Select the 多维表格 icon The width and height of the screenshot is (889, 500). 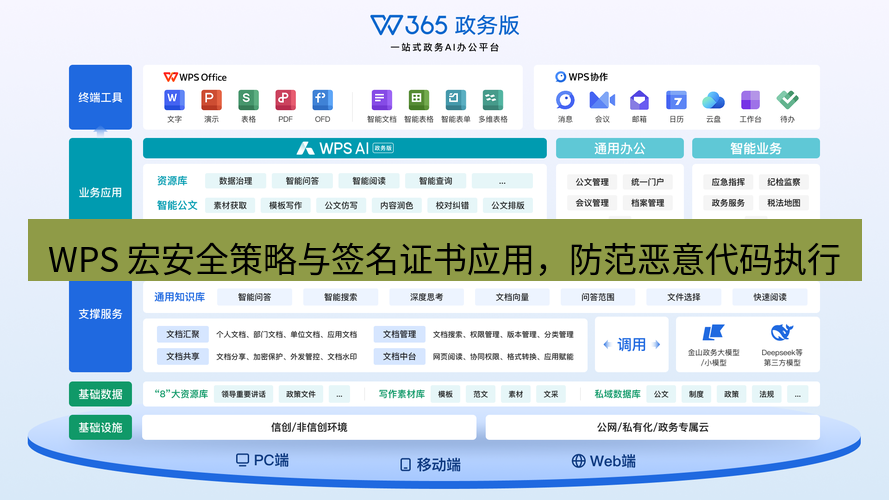point(493,100)
